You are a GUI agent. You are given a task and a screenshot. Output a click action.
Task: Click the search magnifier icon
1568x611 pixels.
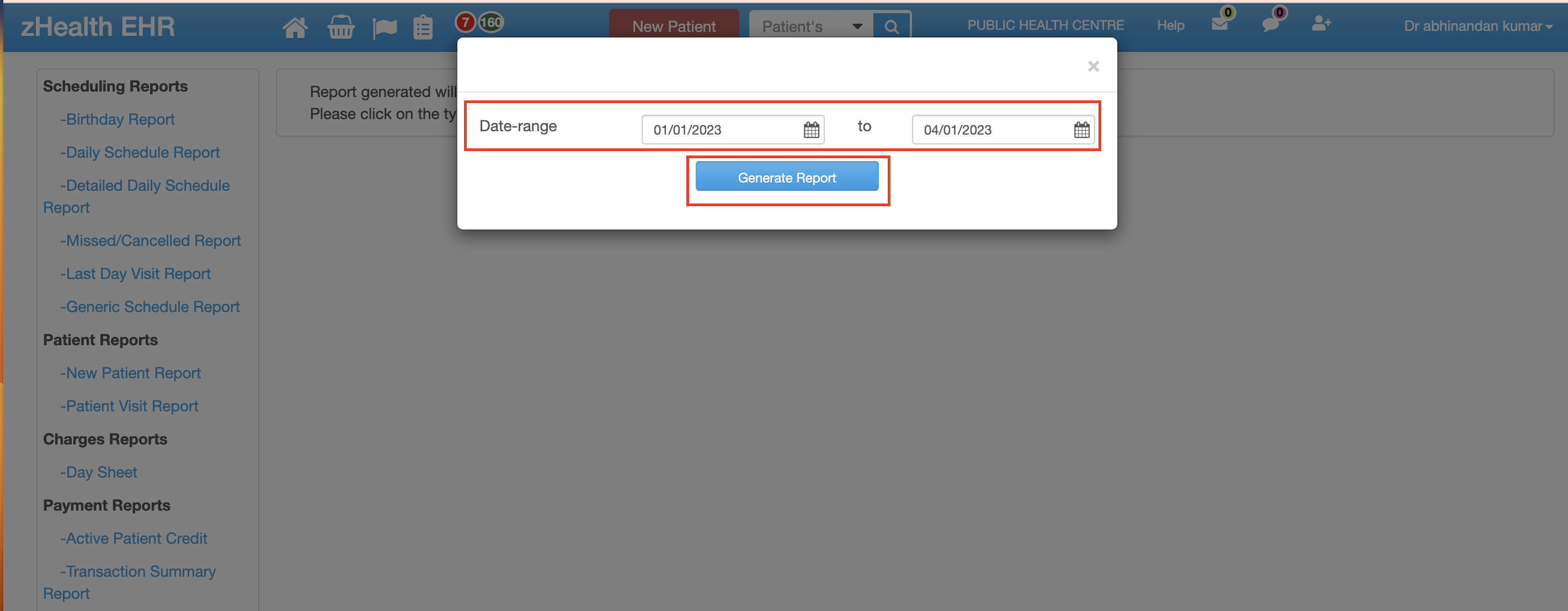[892, 27]
